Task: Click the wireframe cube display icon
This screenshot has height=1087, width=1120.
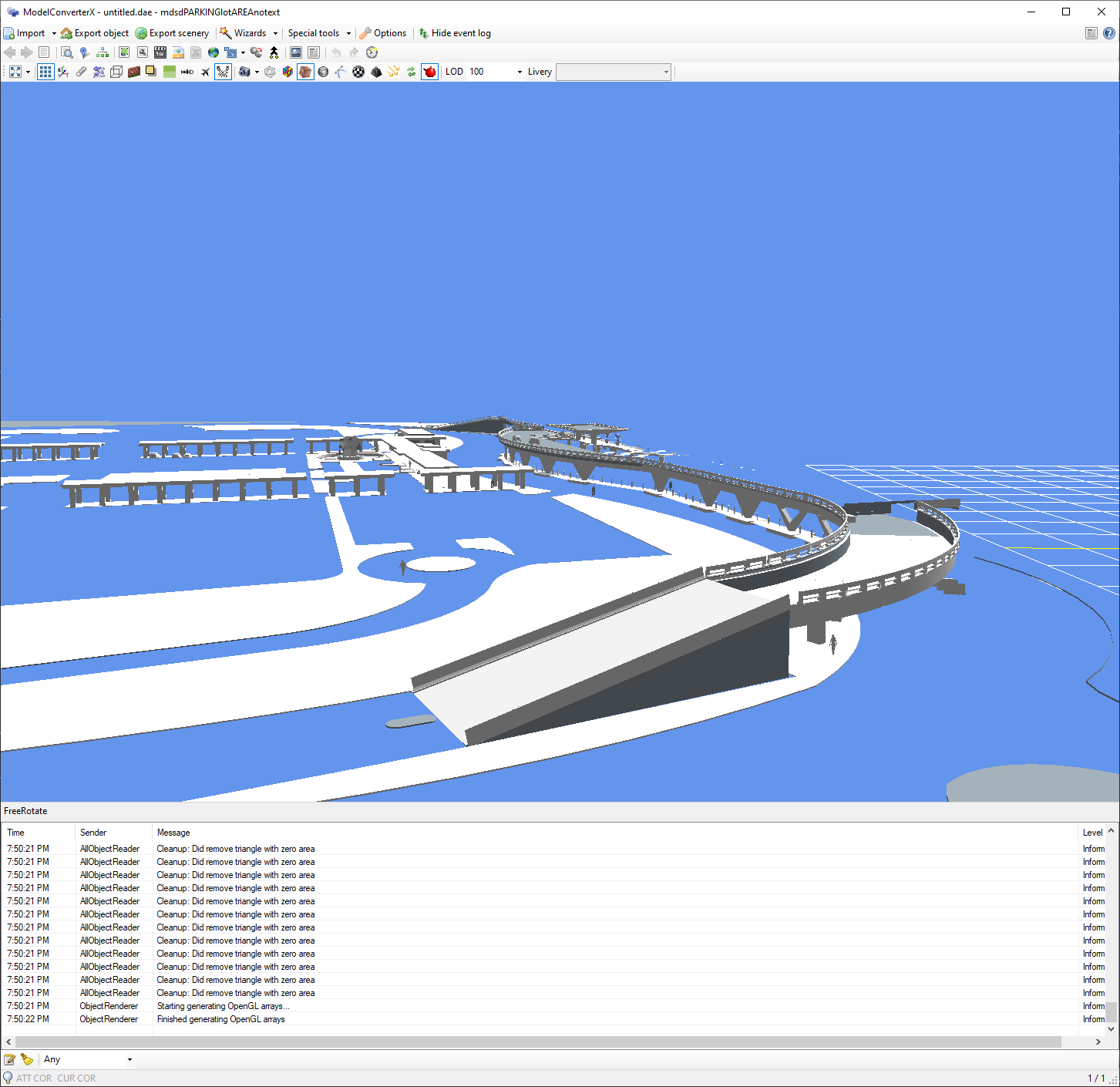Action: pos(116,72)
